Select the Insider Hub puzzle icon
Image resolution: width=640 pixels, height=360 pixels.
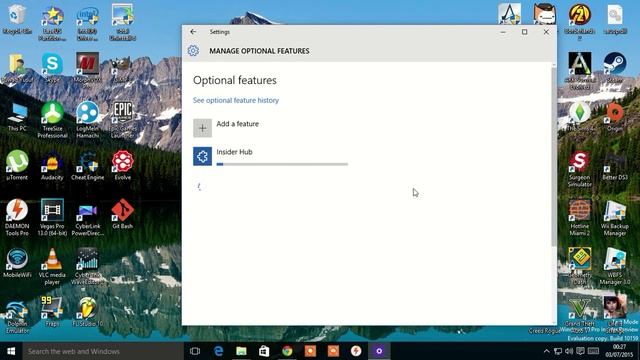coord(202,156)
